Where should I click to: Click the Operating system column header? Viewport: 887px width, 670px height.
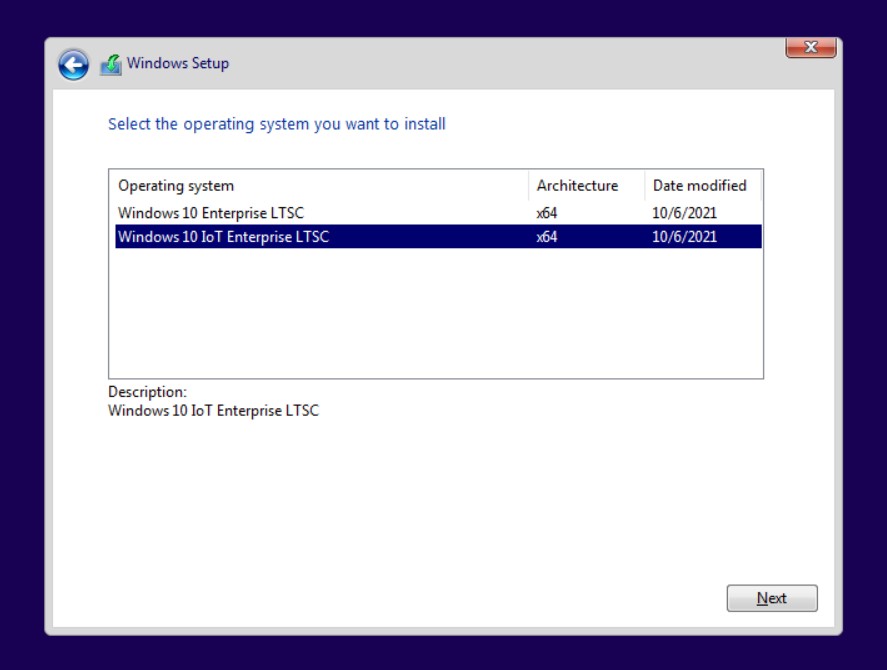point(176,186)
